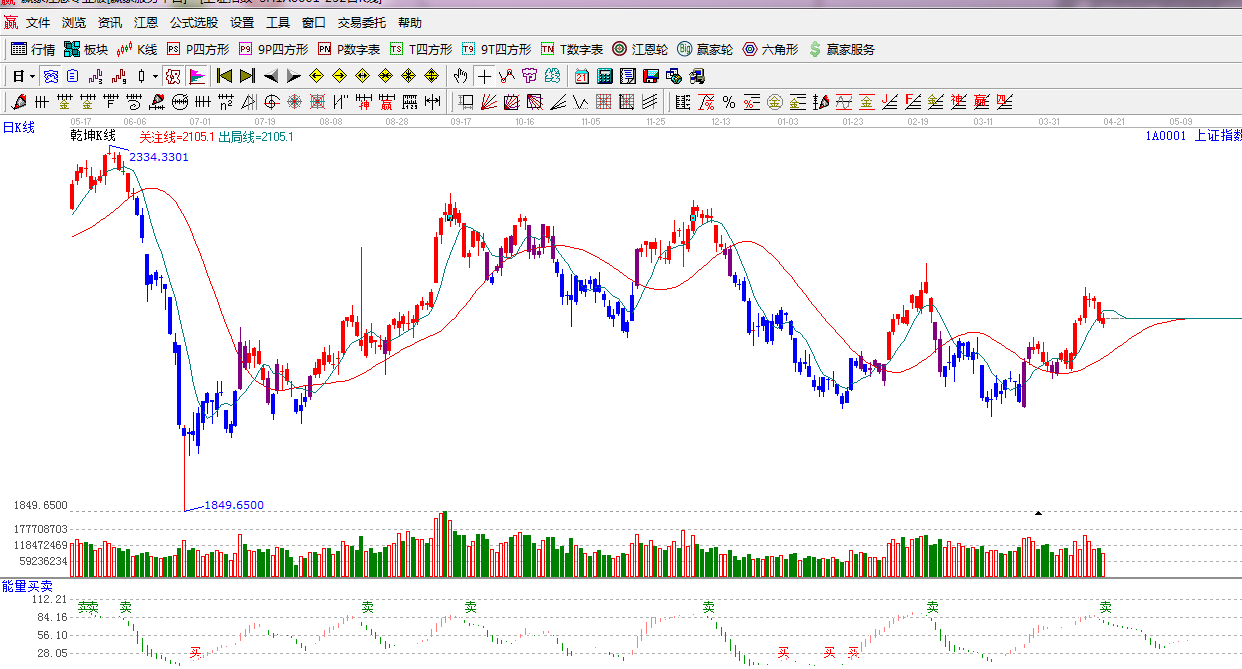Viewport: 1242px width, 669px height.
Task: Click the floppy disk save icon
Action: pos(651,76)
